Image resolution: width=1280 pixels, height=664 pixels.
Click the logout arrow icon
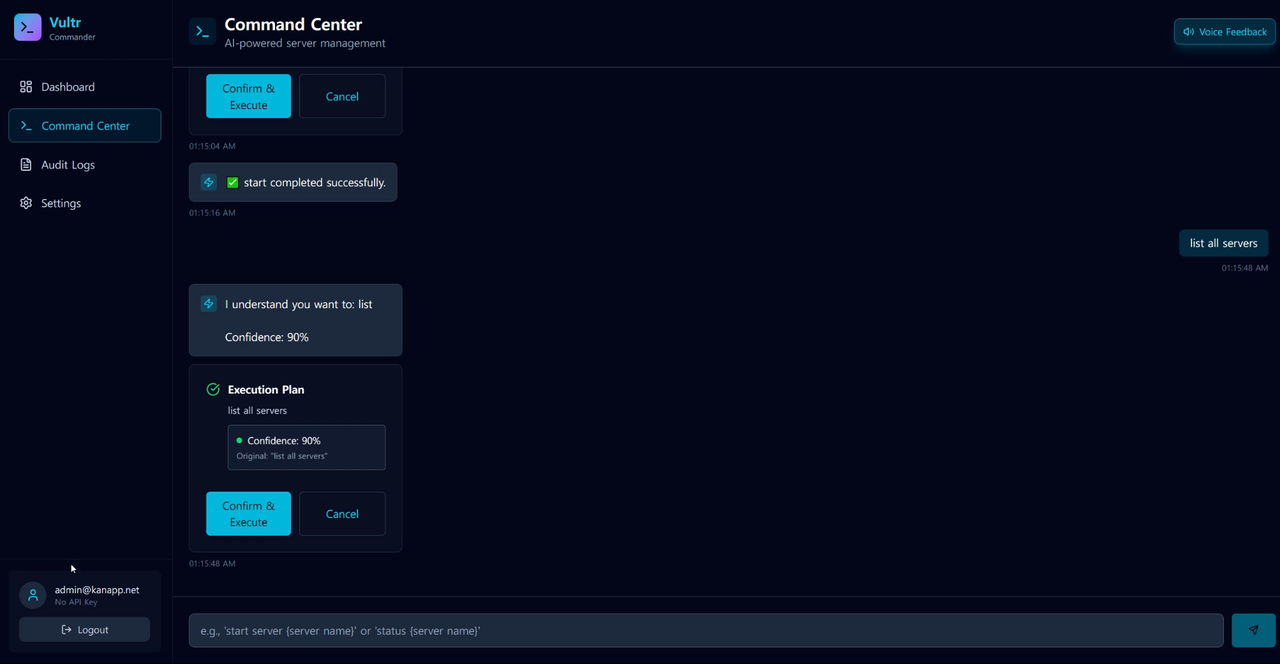pos(66,630)
